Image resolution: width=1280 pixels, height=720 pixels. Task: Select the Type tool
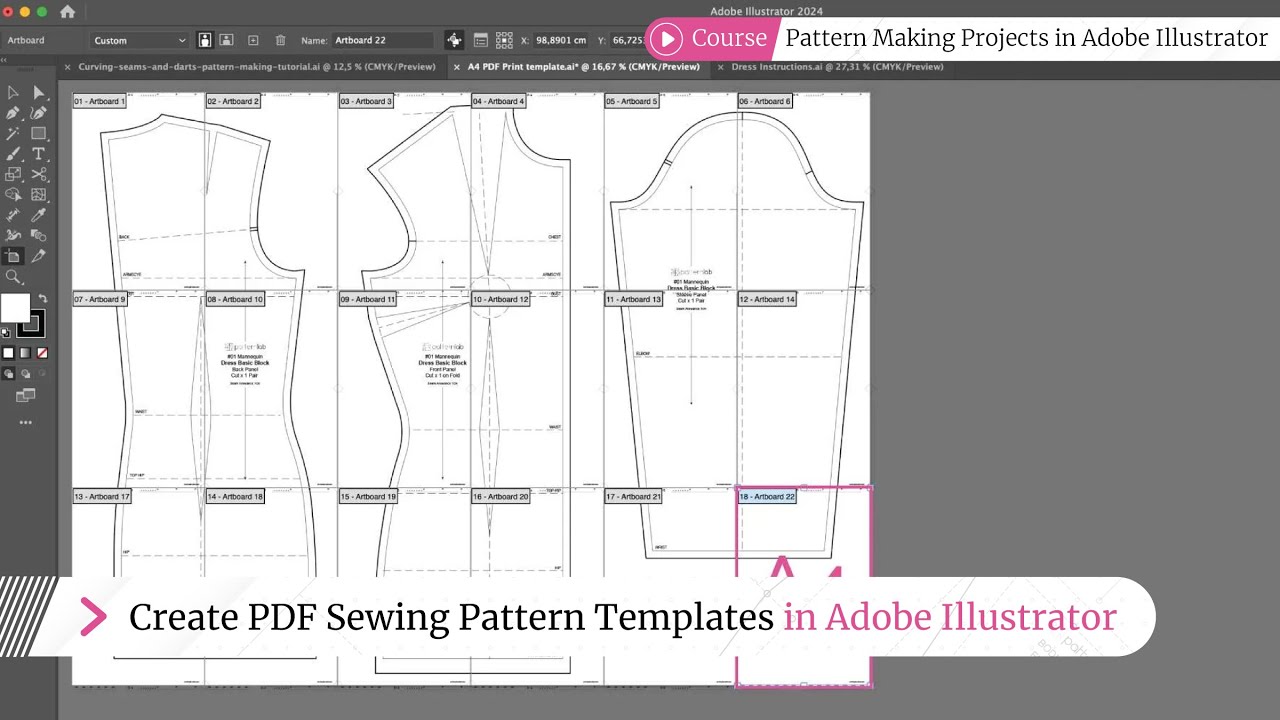coord(39,154)
